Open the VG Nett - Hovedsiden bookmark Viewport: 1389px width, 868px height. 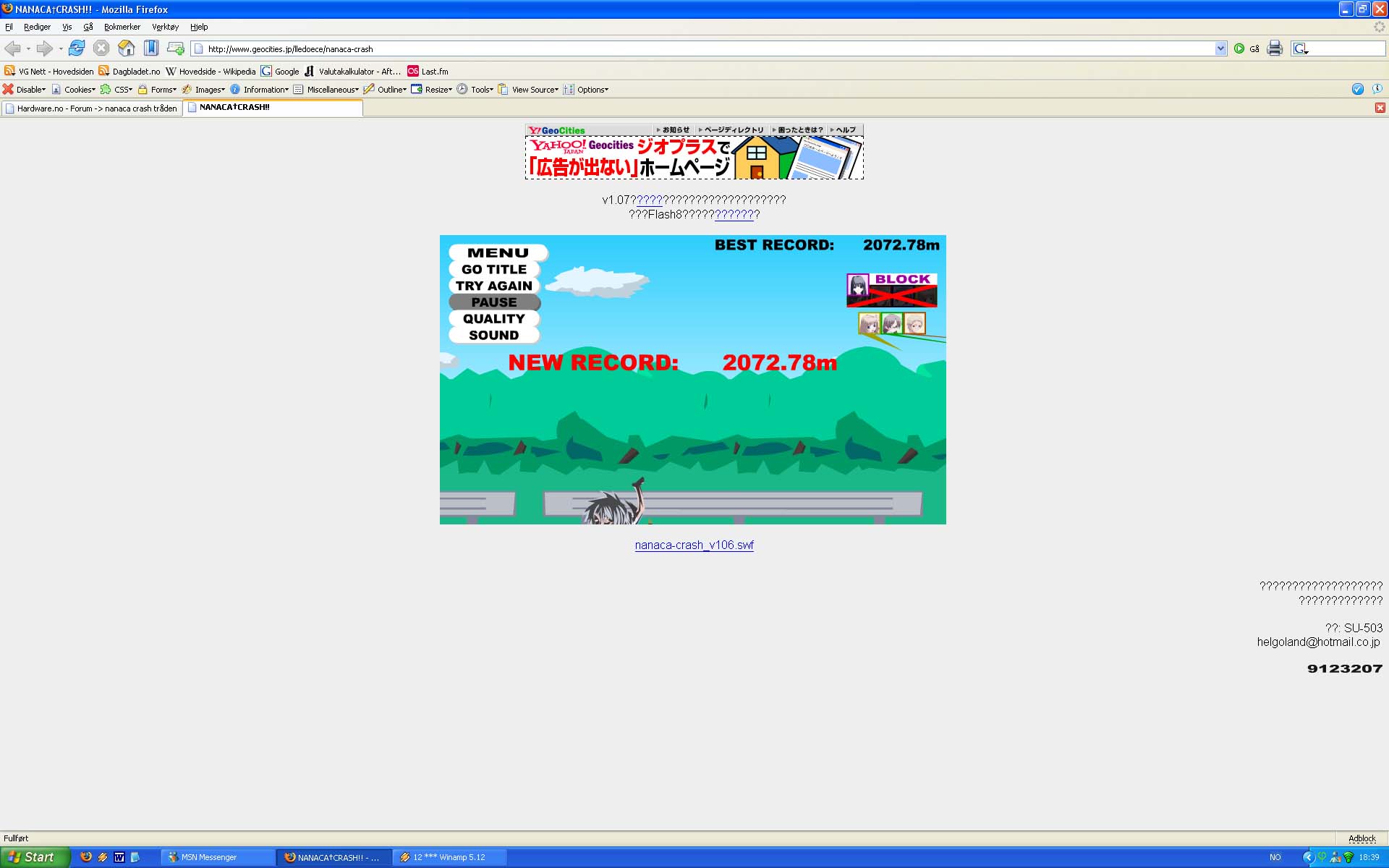[49, 71]
